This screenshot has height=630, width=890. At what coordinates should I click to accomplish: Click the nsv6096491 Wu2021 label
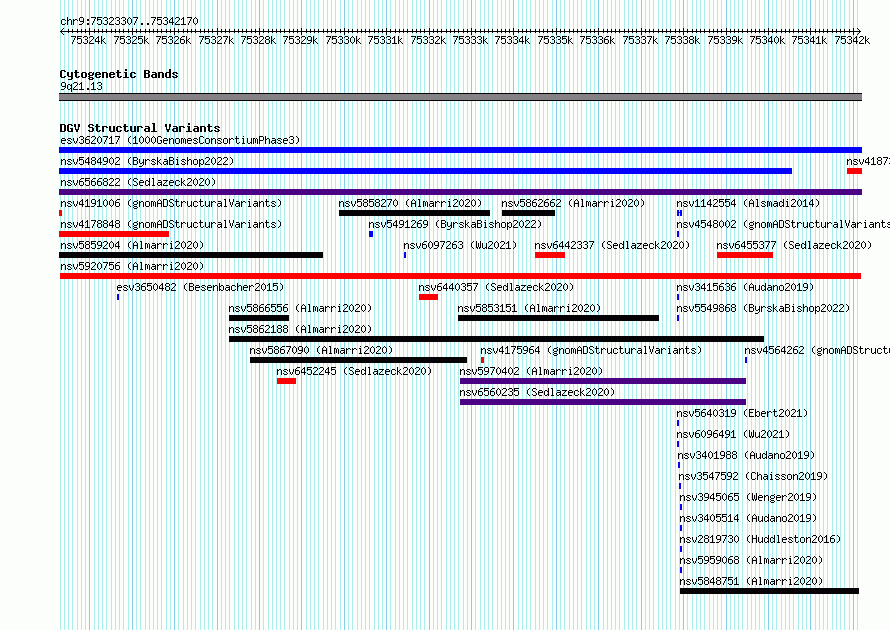[733, 434]
